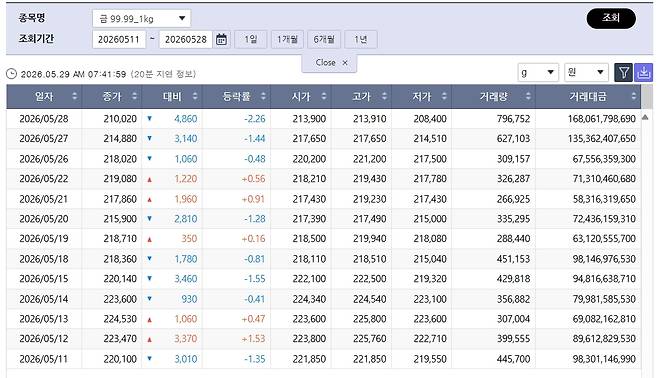Screen dimensions: 658x378
Task: Click date cell 2026/05/11
Action: [44, 359]
